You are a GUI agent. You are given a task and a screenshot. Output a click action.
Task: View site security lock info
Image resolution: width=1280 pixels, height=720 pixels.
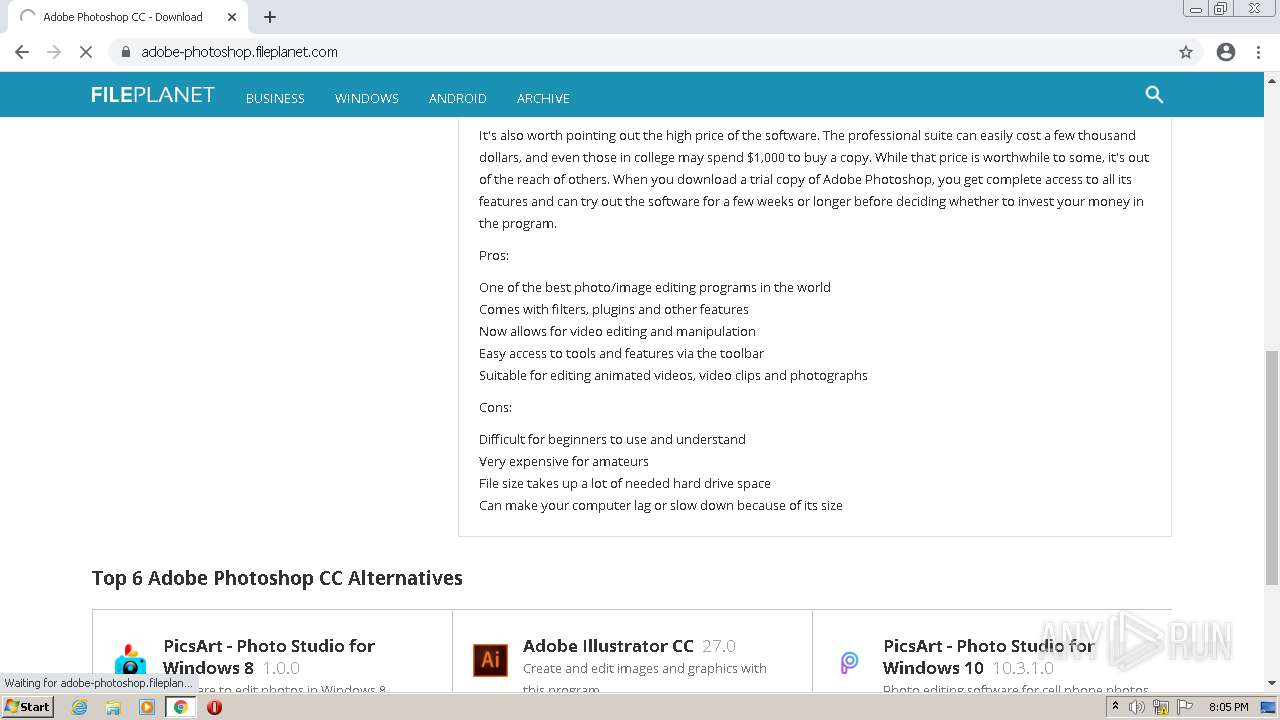click(125, 52)
